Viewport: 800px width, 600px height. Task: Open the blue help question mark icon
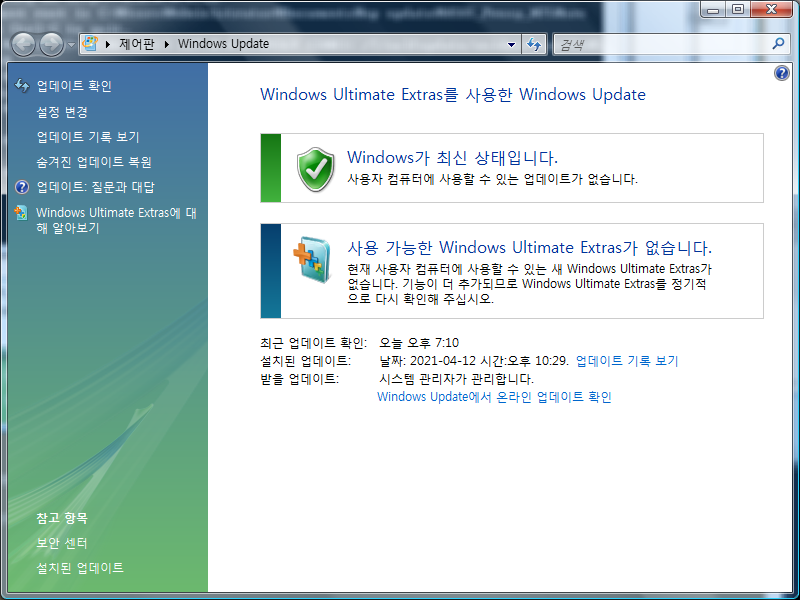(x=782, y=73)
